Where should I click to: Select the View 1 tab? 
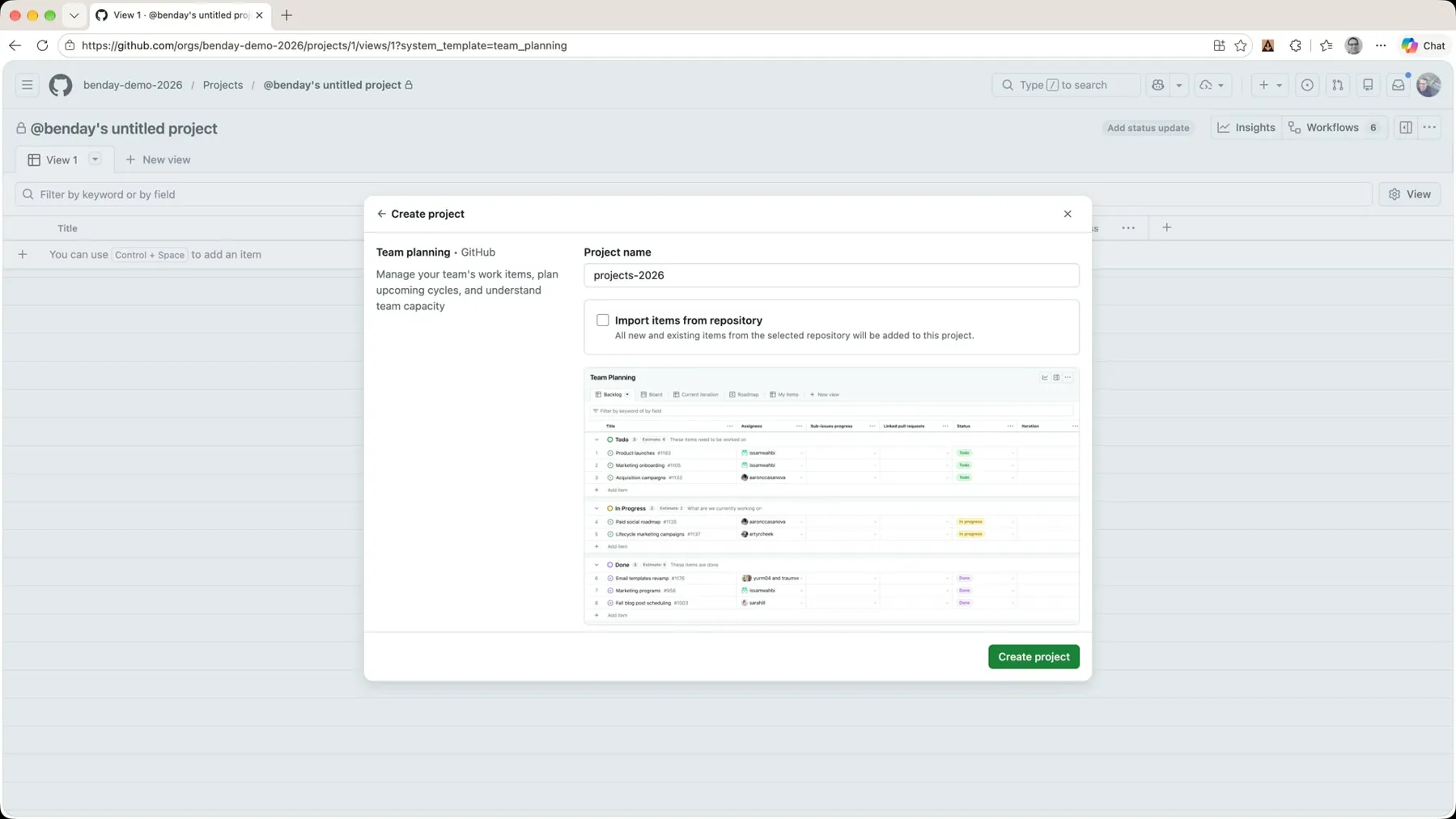[x=53, y=159]
